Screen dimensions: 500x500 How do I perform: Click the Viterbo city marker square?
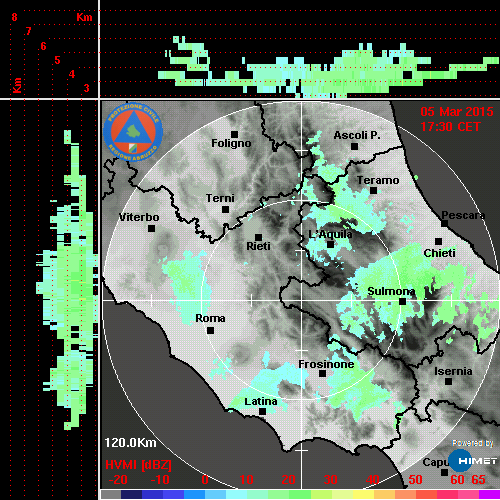pos(151,229)
